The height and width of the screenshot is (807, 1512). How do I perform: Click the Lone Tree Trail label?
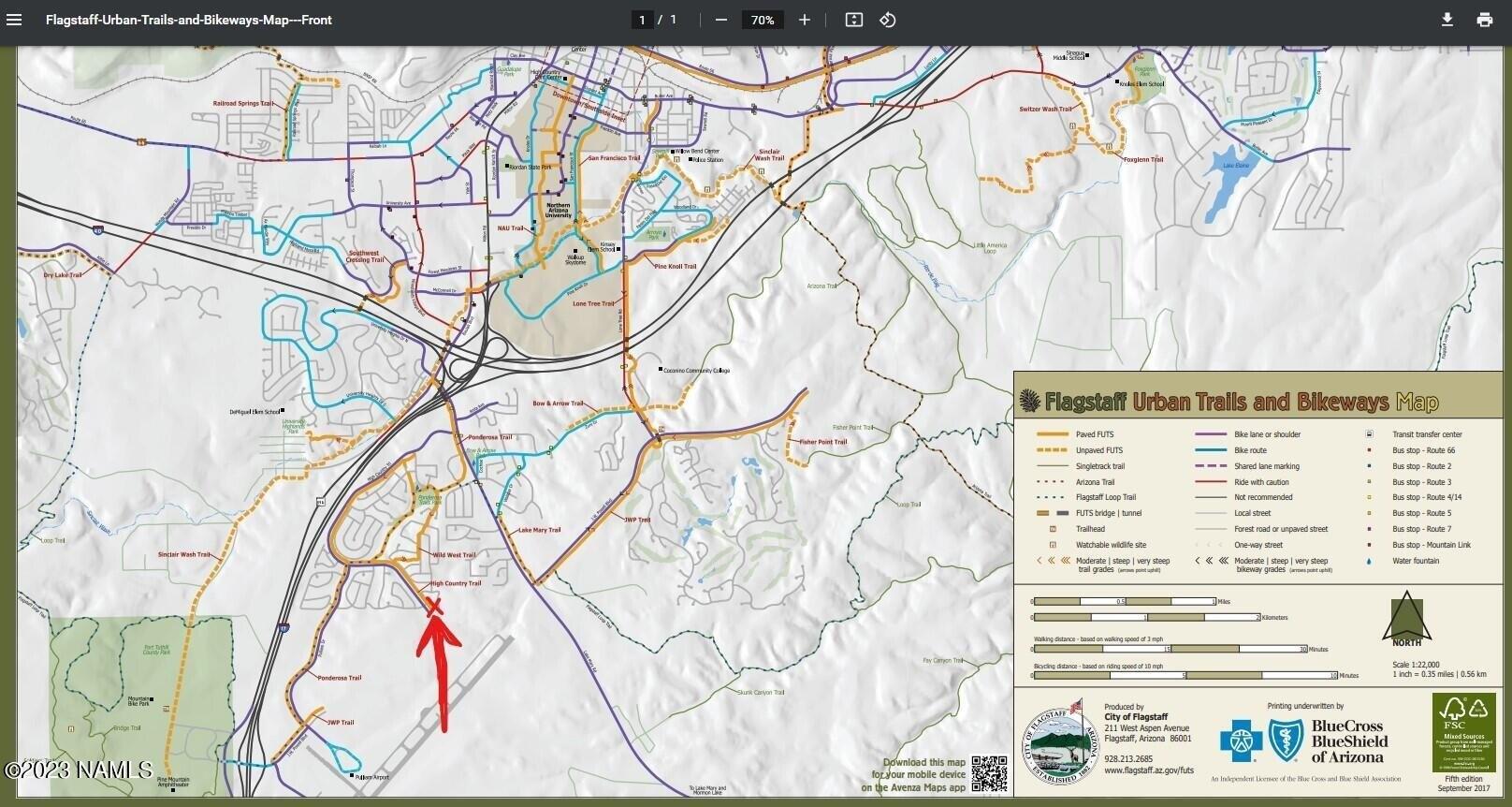pyautogui.click(x=594, y=303)
